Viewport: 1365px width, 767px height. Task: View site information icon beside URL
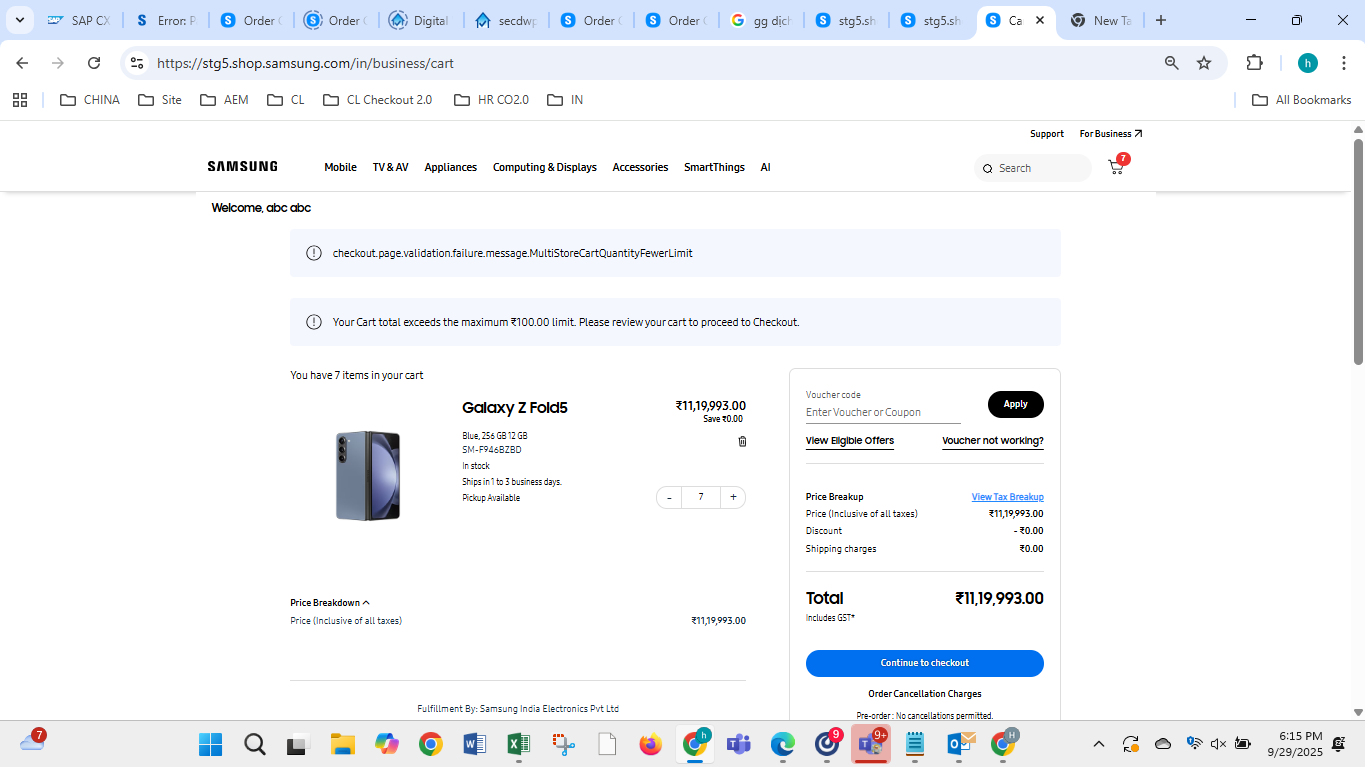tap(137, 63)
